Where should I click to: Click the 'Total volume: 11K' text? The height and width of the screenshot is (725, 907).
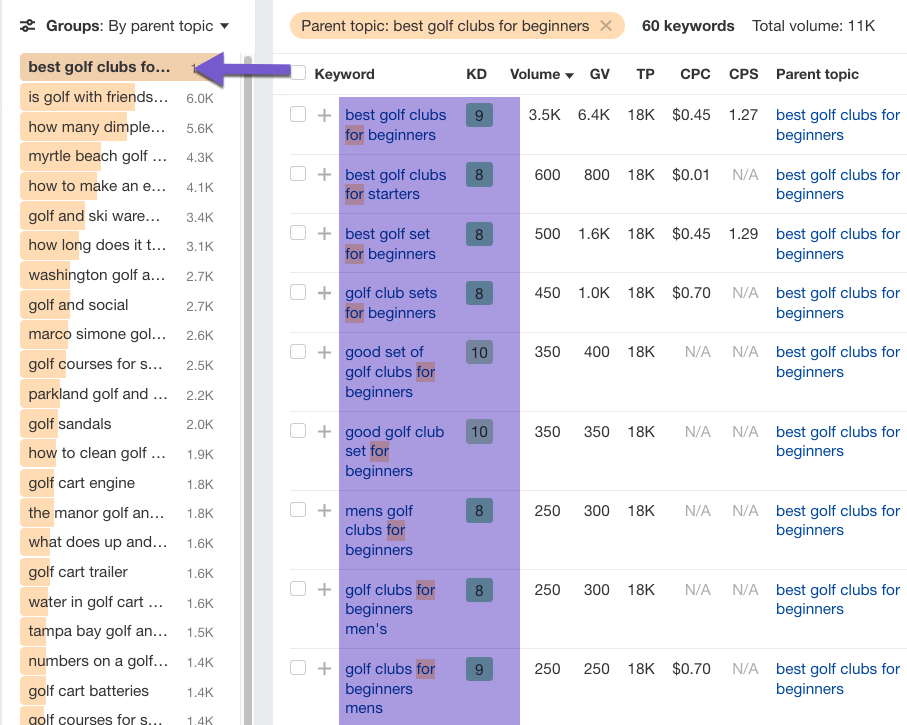[813, 26]
